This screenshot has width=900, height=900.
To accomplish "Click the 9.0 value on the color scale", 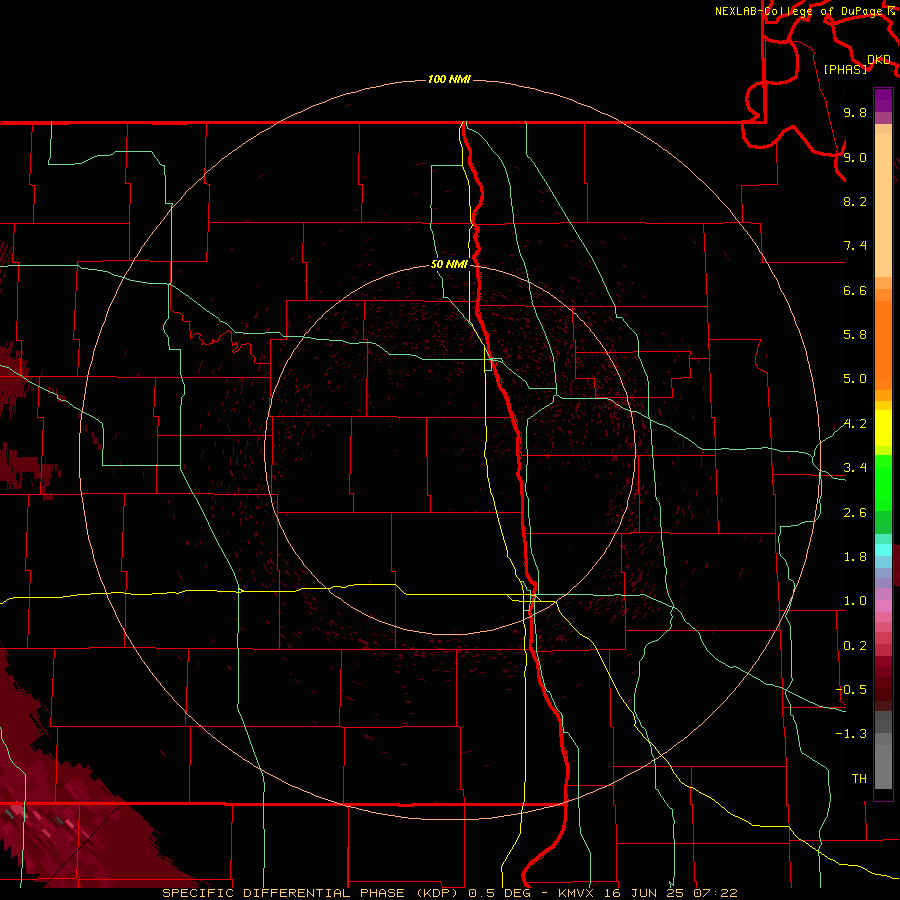I will point(855,157).
